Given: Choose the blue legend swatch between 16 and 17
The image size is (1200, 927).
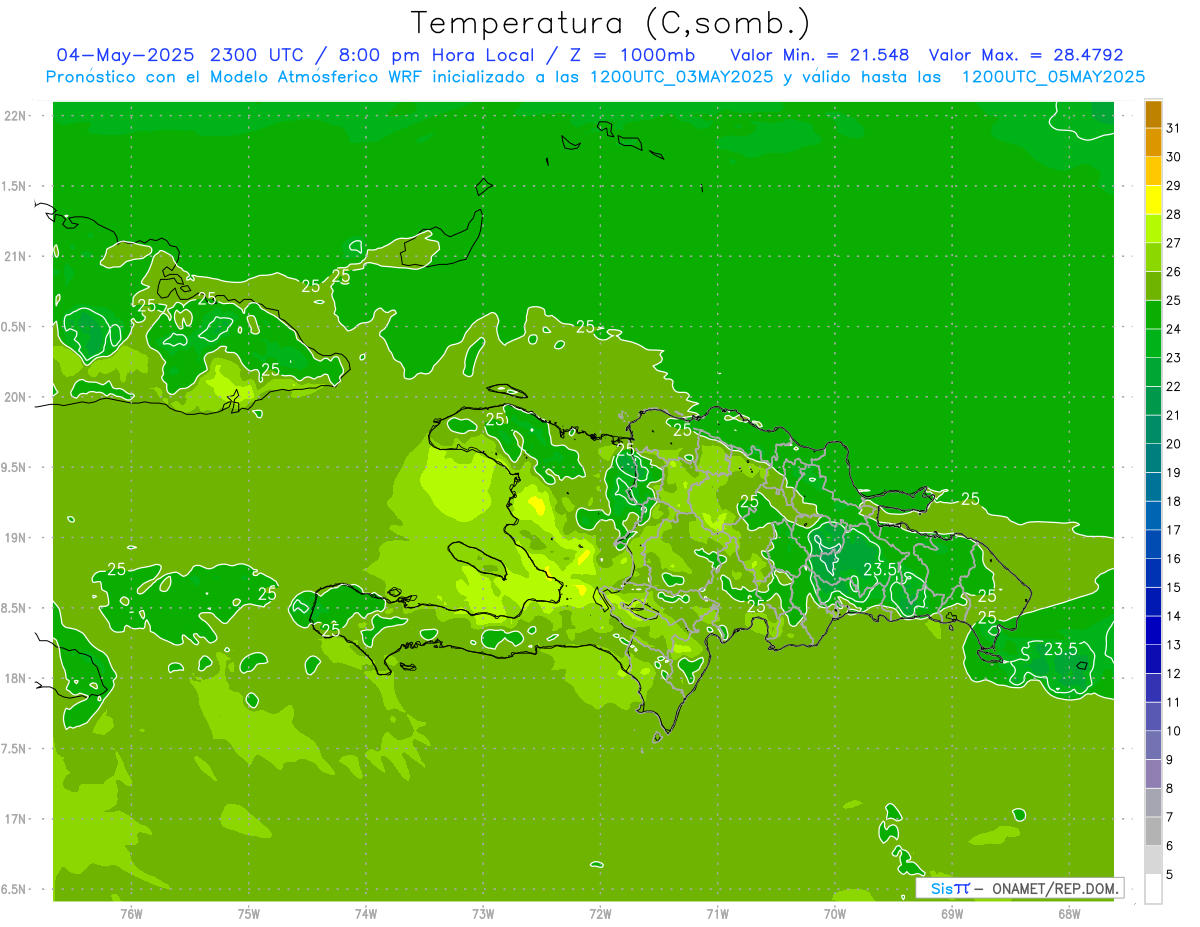Looking at the screenshot, I should [1153, 544].
